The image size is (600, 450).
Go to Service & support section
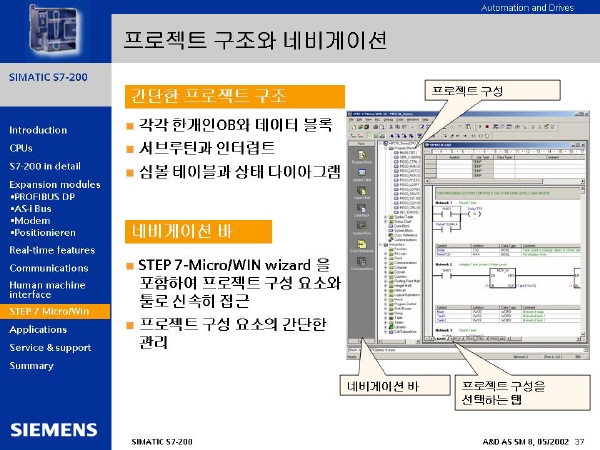(x=50, y=347)
